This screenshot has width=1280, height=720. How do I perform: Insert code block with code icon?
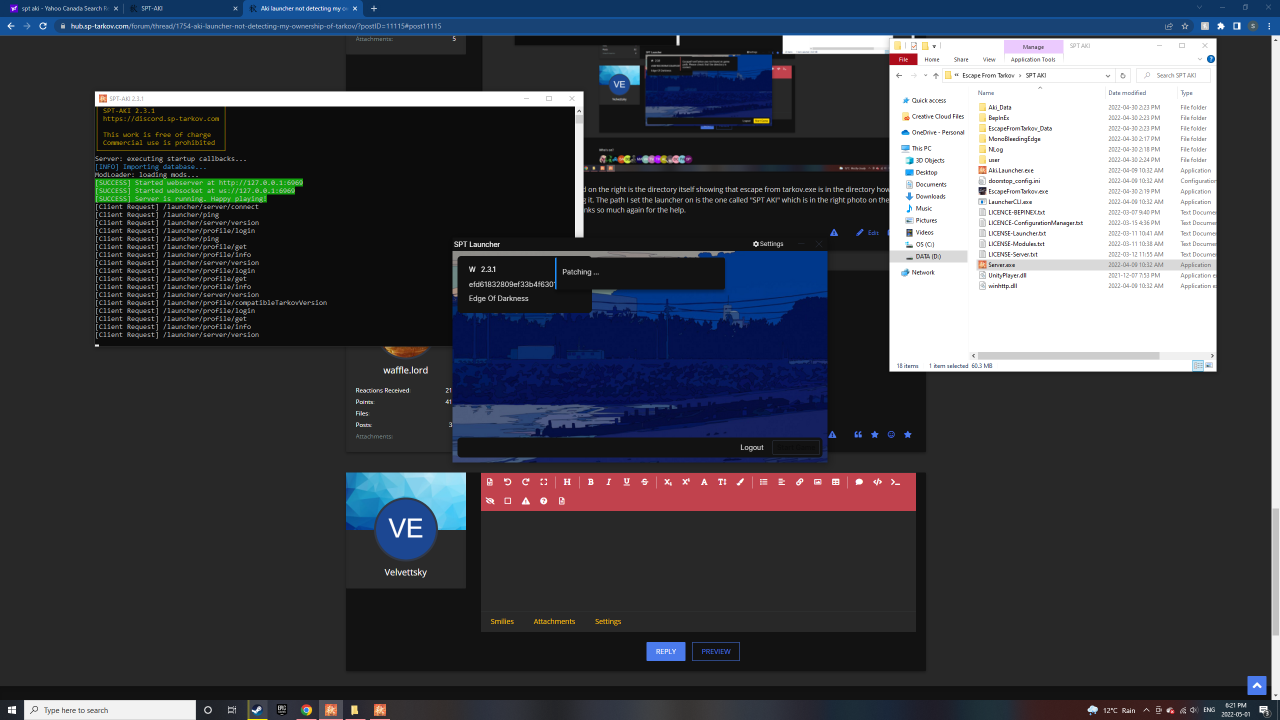877,482
